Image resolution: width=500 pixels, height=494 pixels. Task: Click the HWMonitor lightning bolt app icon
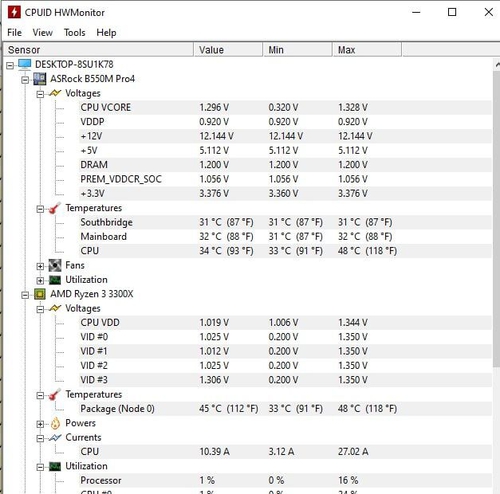click(14, 12)
